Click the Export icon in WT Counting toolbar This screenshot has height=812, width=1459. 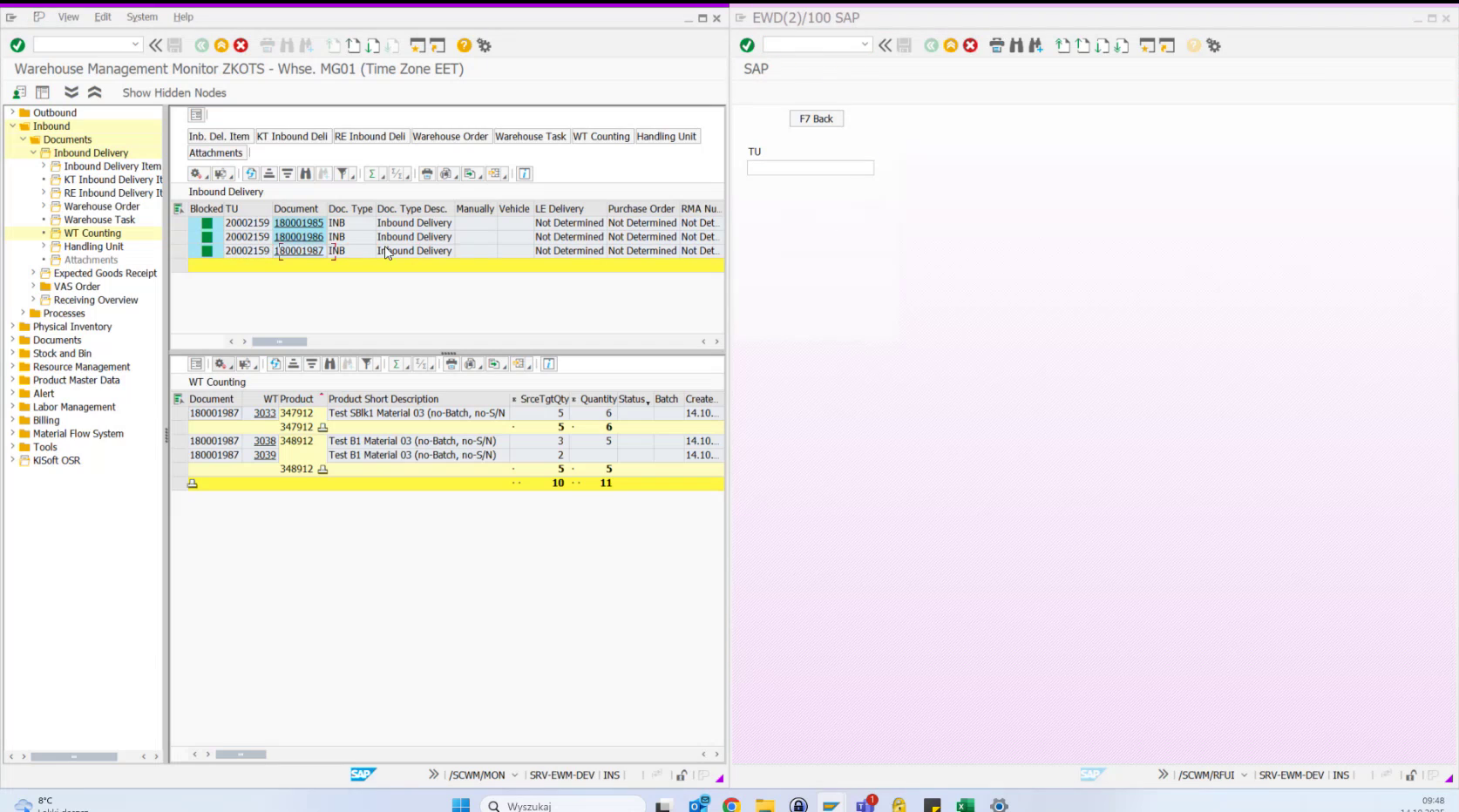click(494, 364)
